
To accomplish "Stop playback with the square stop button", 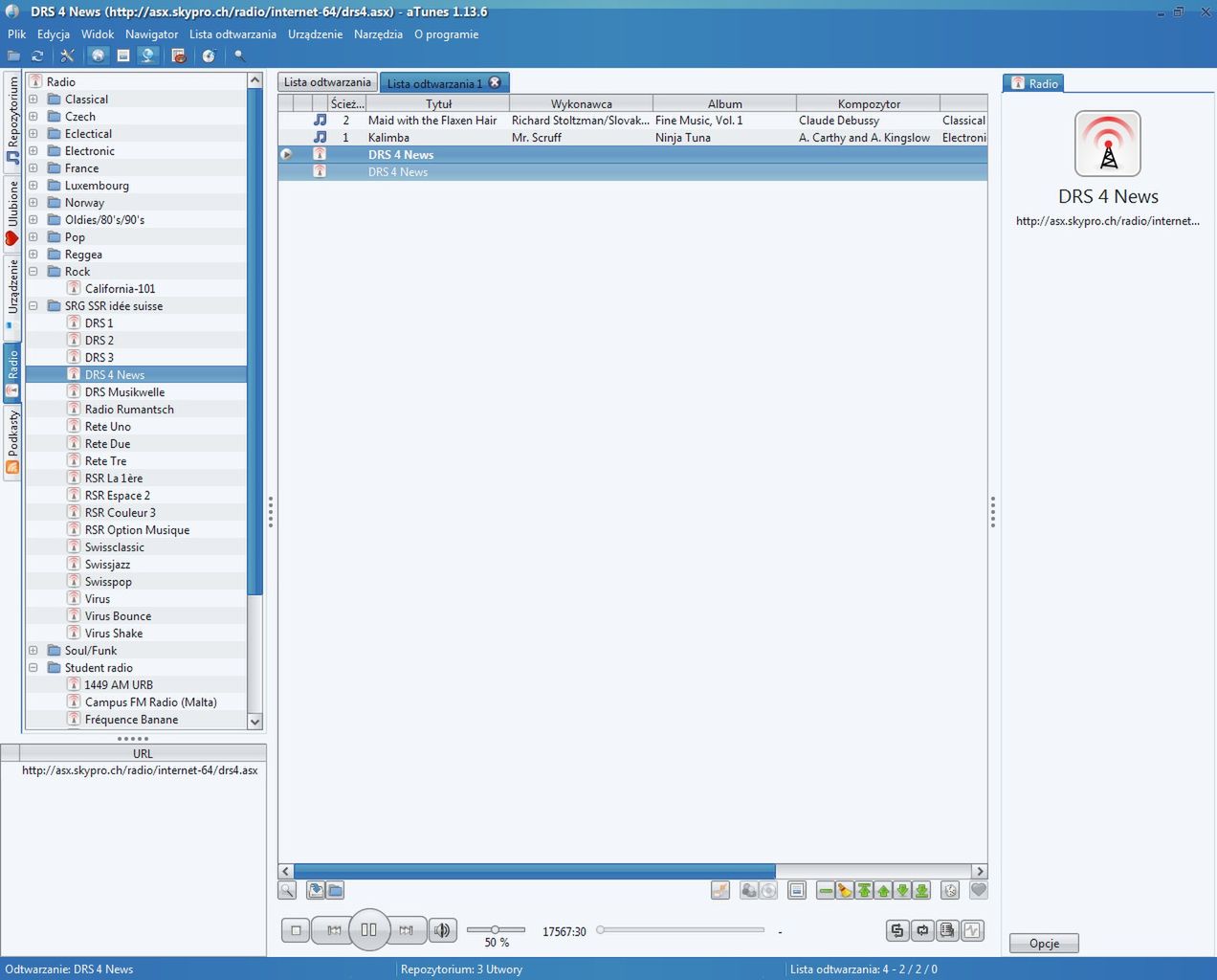I will 296,930.
